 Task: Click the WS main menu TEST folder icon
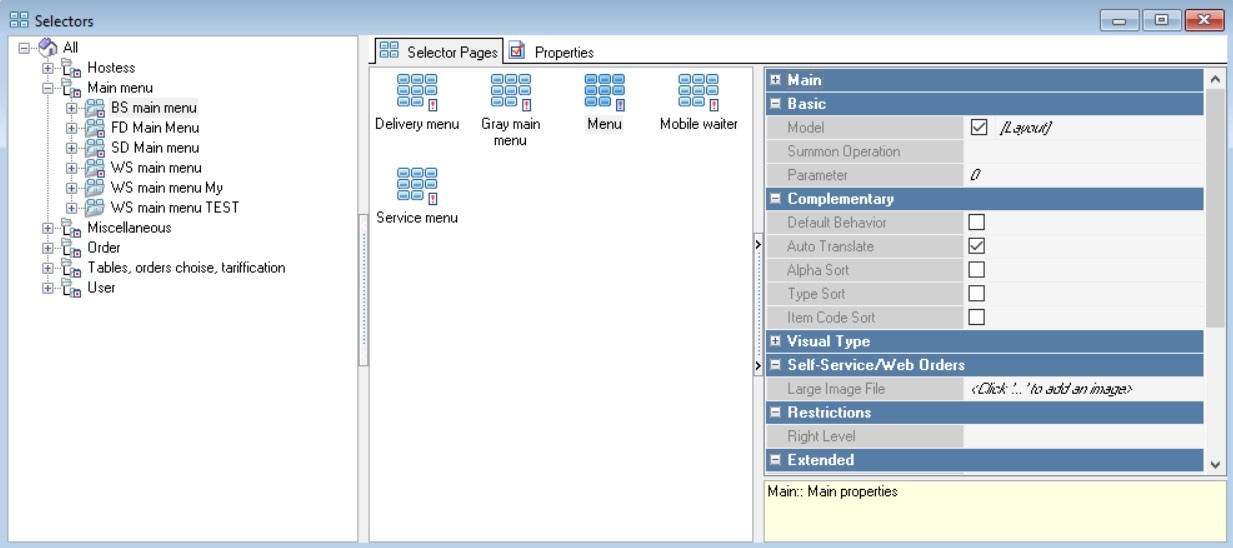click(95, 208)
